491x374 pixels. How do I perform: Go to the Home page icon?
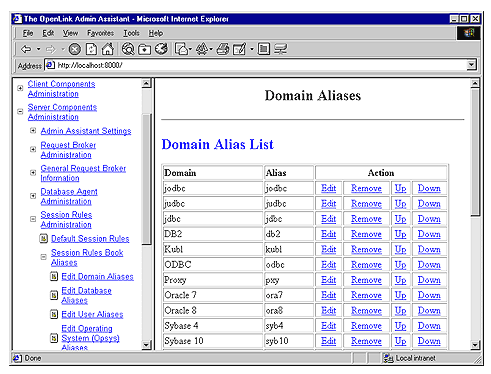108,49
